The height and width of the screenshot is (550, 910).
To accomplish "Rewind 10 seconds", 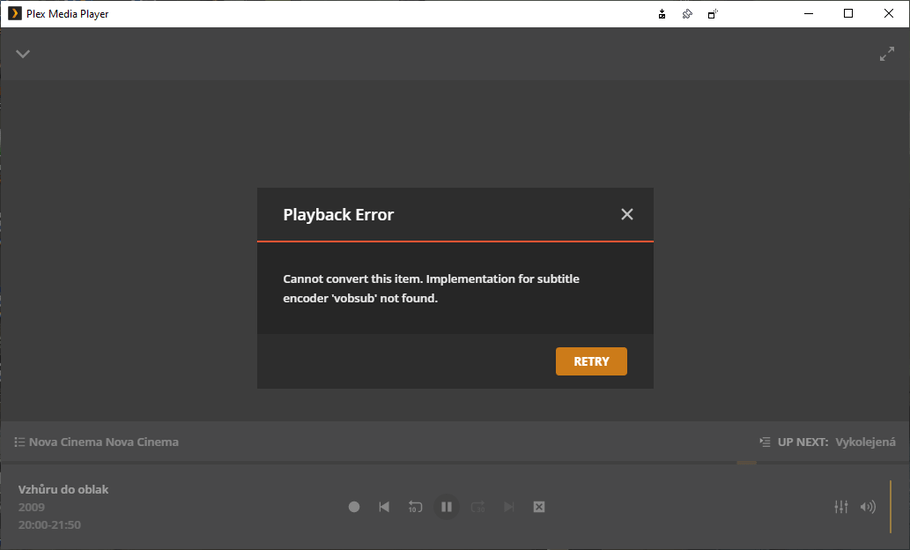I will pos(415,507).
